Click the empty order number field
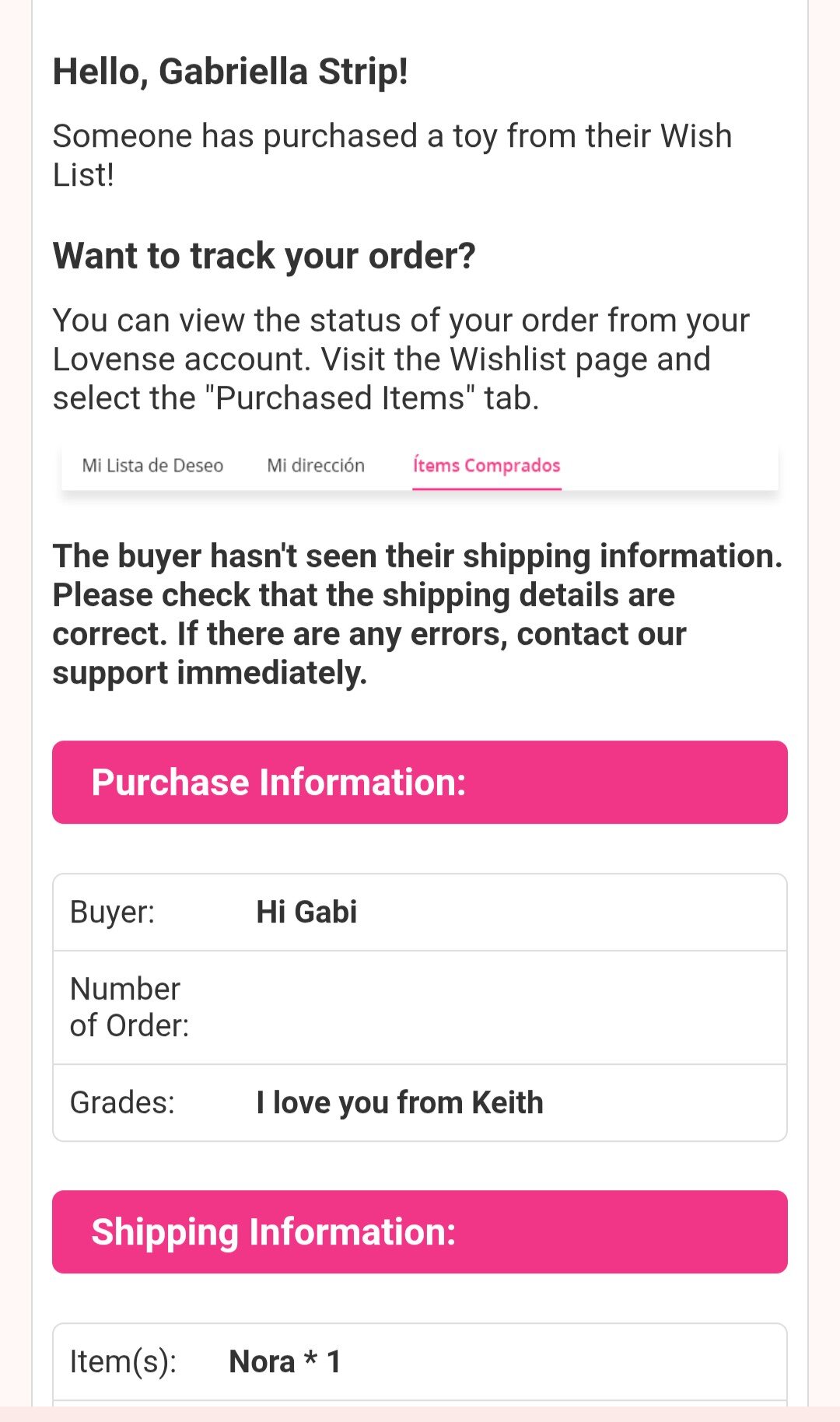Screen dimensions: 840x1422 (x=513, y=1007)
